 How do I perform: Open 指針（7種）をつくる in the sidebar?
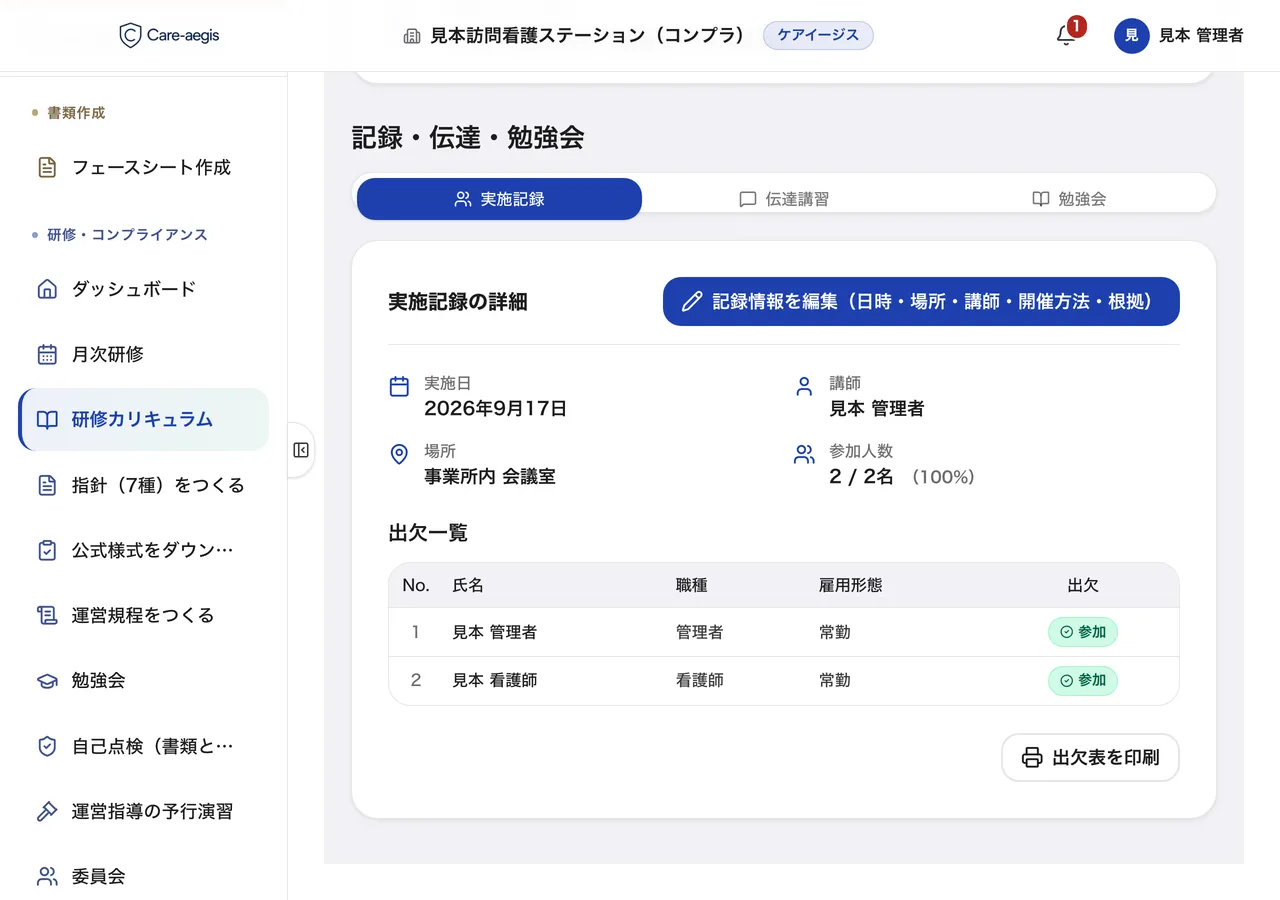pyautogui.click(x=143, y=485)
